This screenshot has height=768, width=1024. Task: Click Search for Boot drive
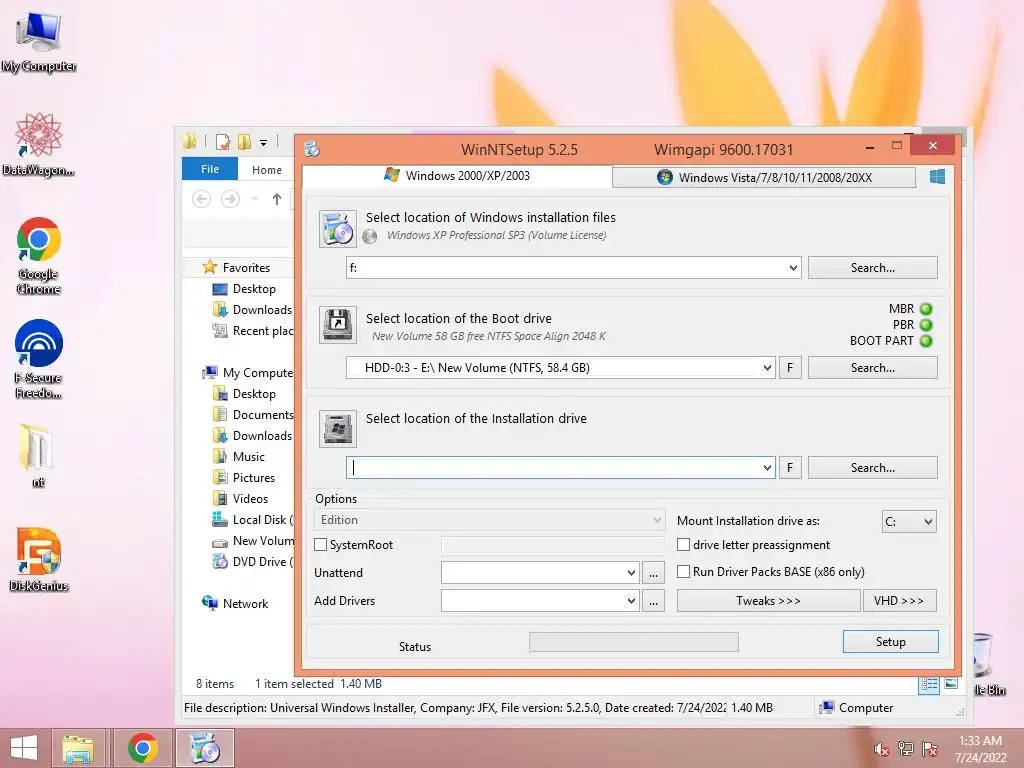click(872, 368)
